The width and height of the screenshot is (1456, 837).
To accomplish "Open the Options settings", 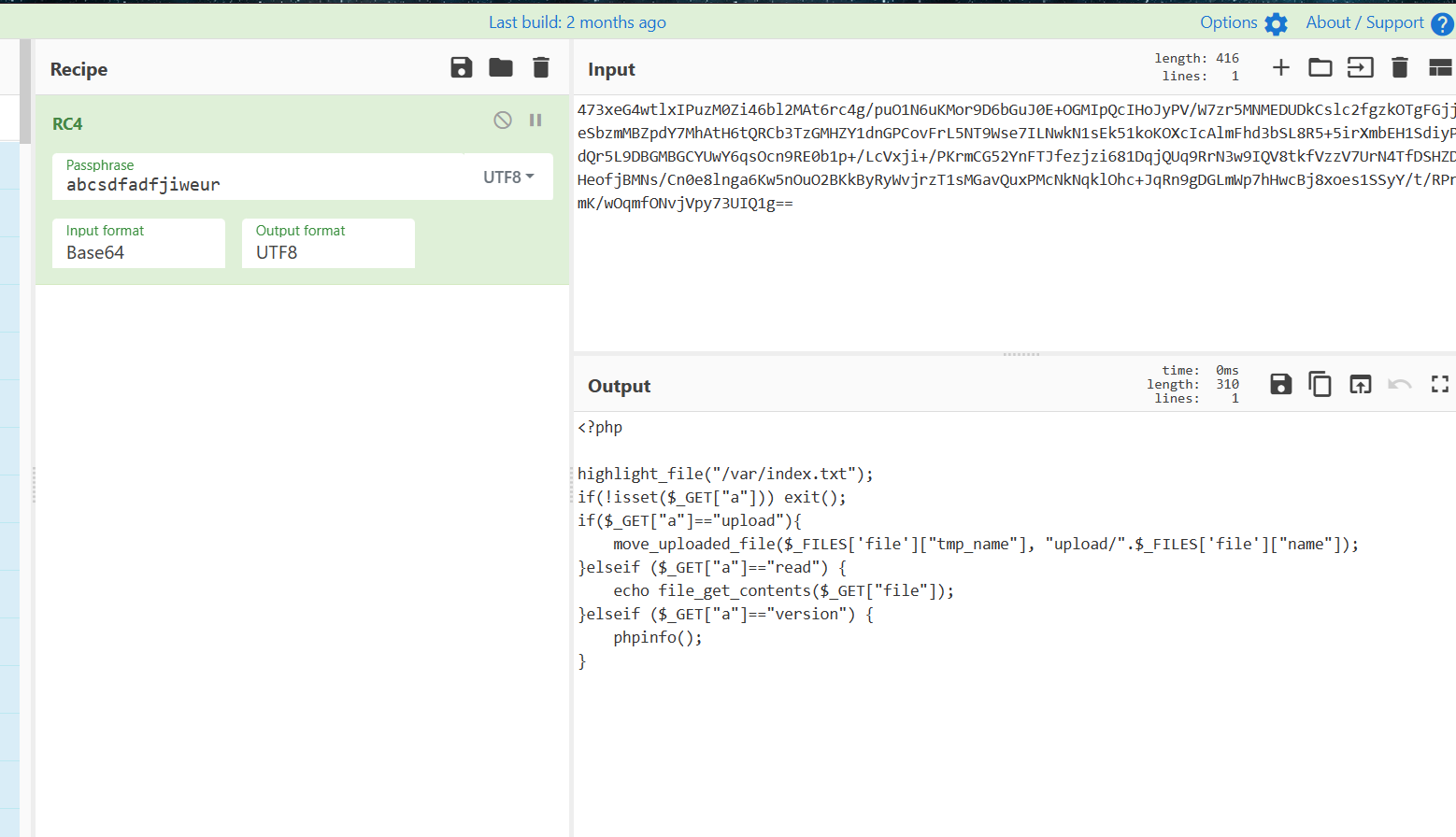I will click(x=1244, y=22).
